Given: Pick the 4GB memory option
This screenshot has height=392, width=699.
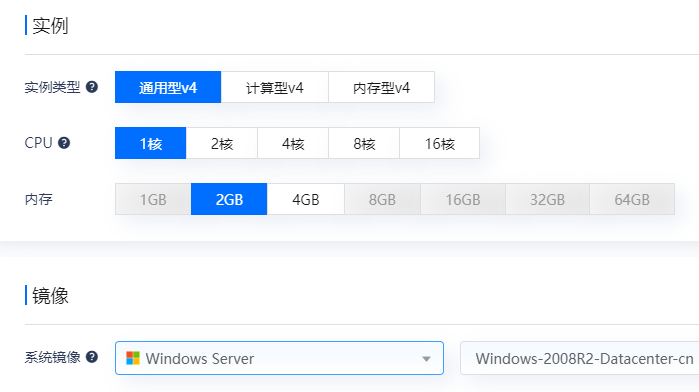Looking at the screenshot, I should (x=306, y=199).
